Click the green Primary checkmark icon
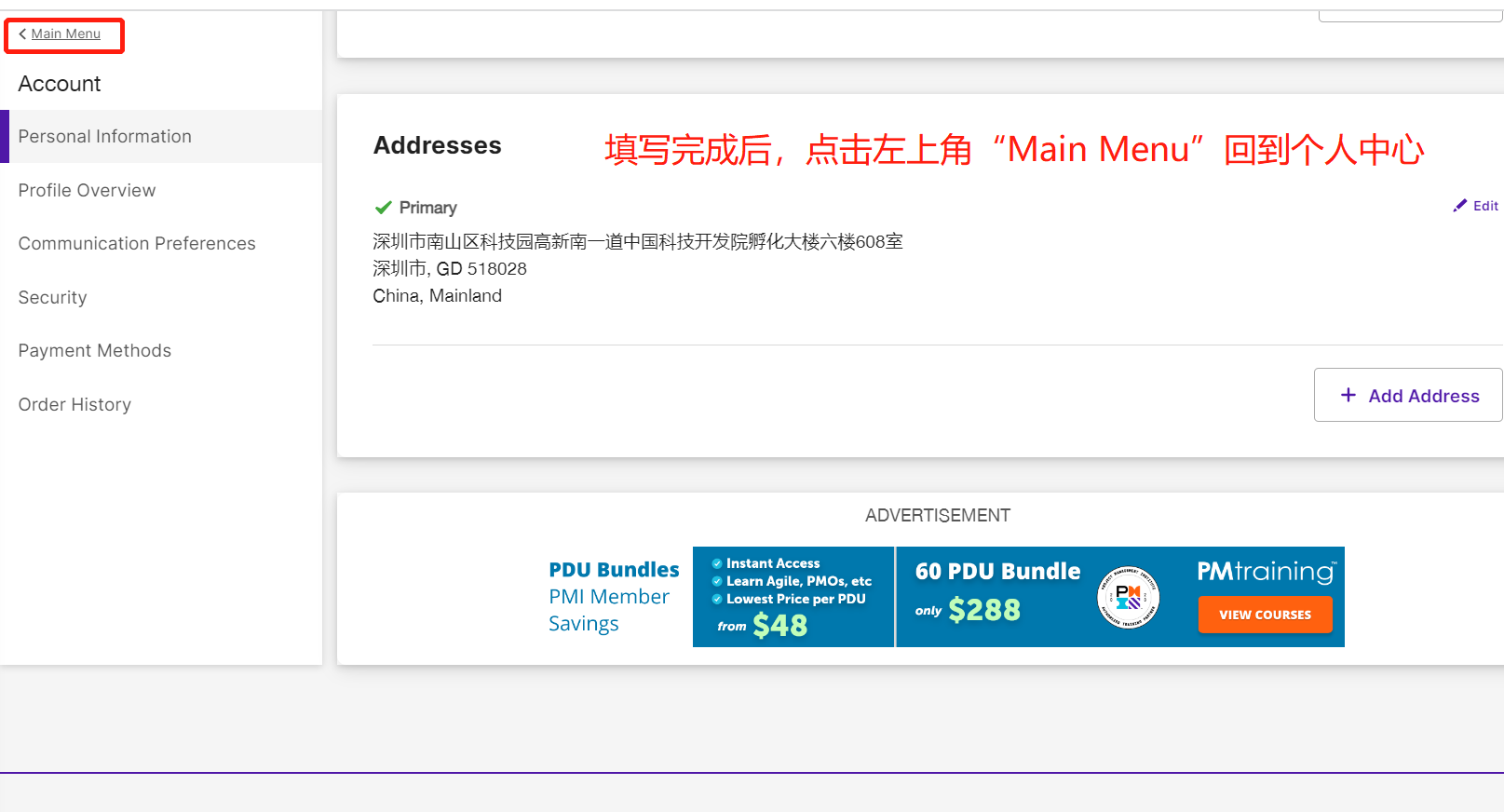This screenshot has width=1504, height=812. (x=383, y=208)
